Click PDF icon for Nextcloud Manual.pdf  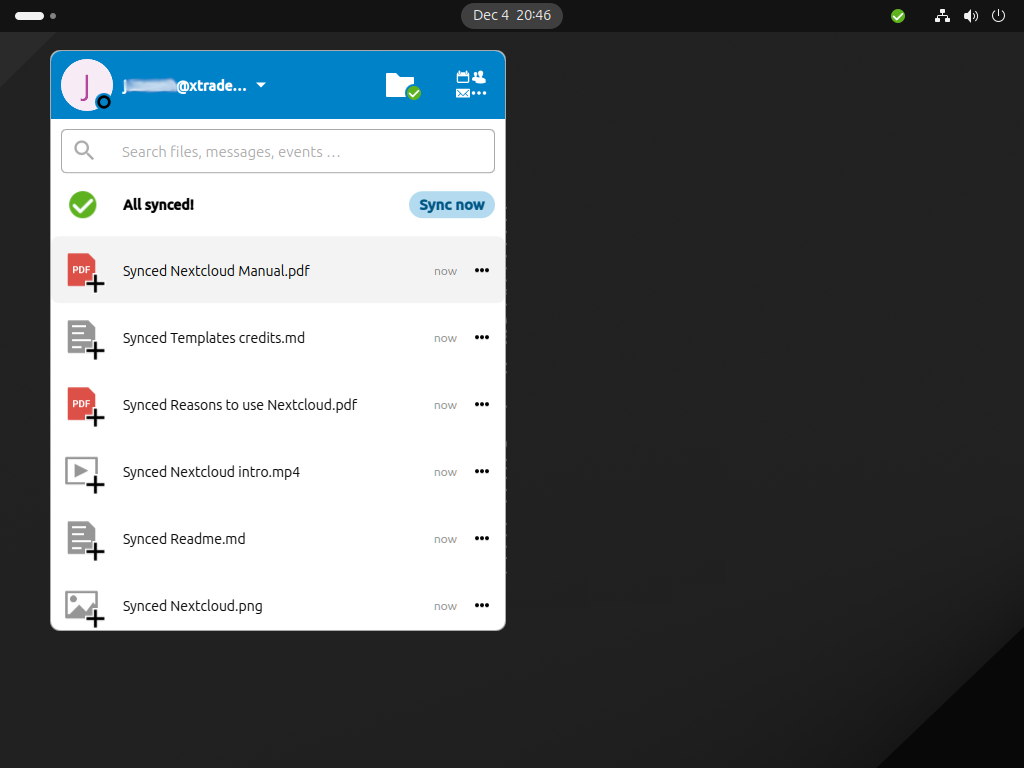(85, 272)
